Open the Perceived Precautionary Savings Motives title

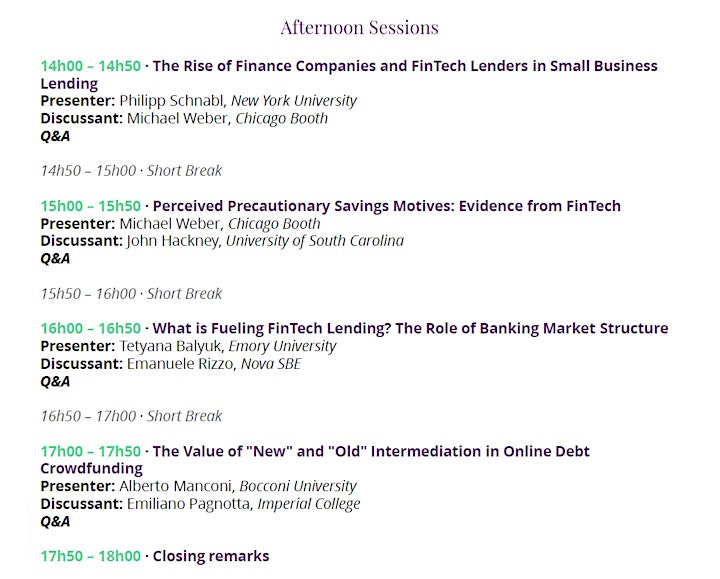[x=387, y=206]
